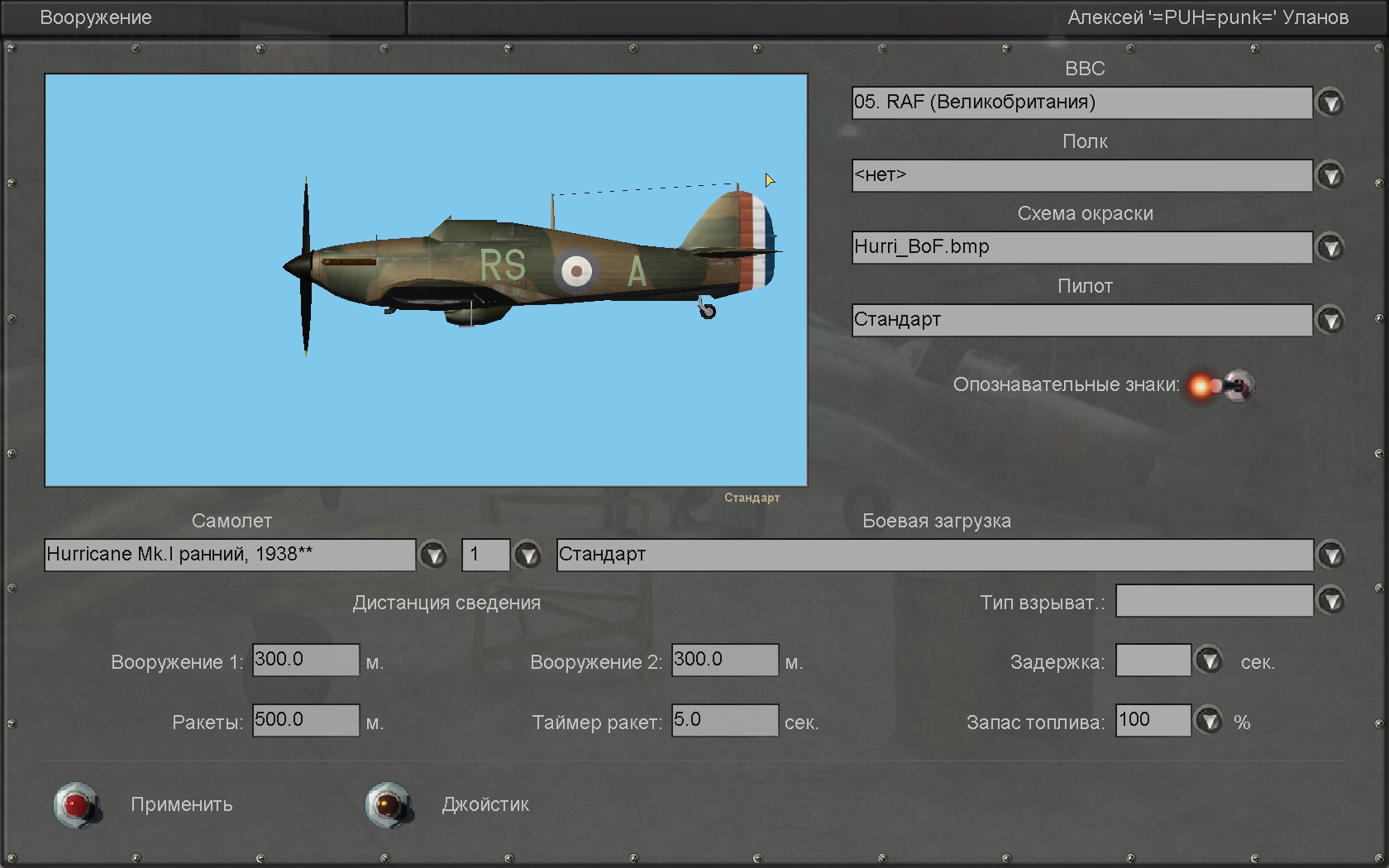The width and height of the screenshot is (1389, 868).
Task: Expand the Полк regiment dropdown arrow
Action: point(1329,175)
